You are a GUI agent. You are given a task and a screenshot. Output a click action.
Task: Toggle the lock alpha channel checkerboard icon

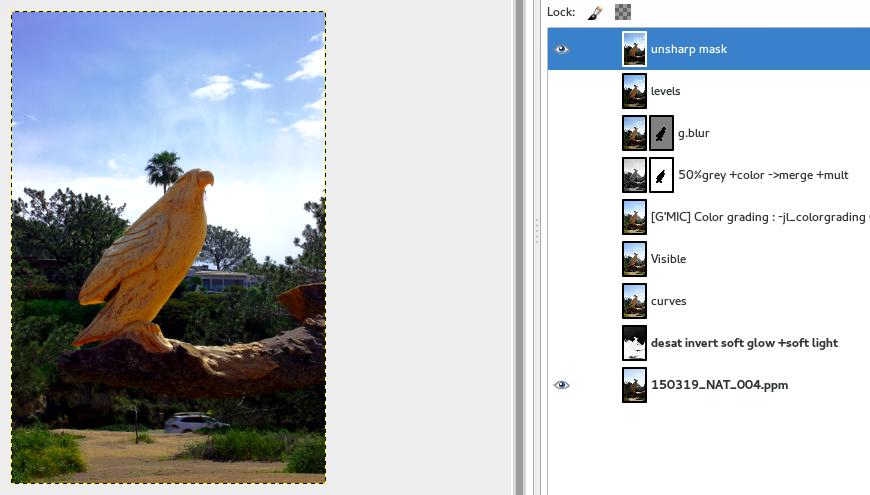coord(623,12)
